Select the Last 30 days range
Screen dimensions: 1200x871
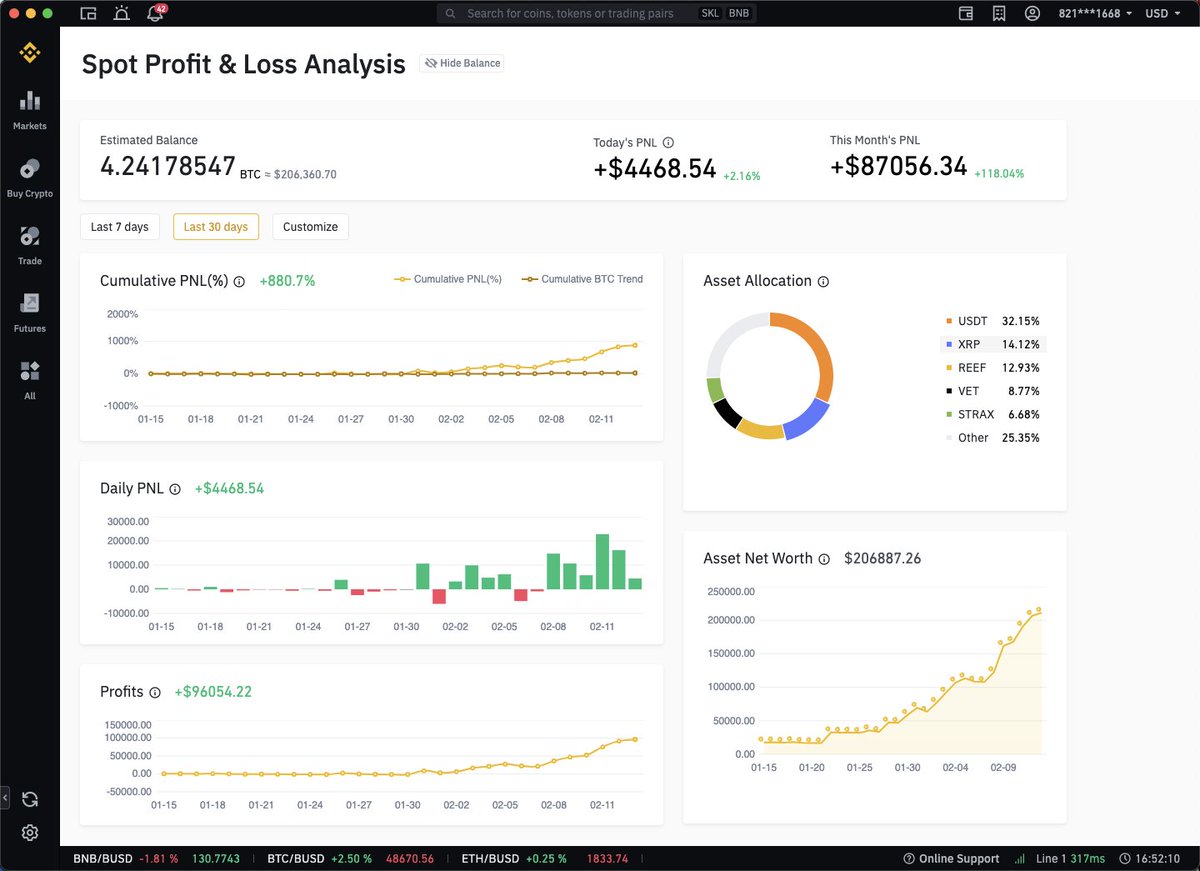tap(216, 227)
